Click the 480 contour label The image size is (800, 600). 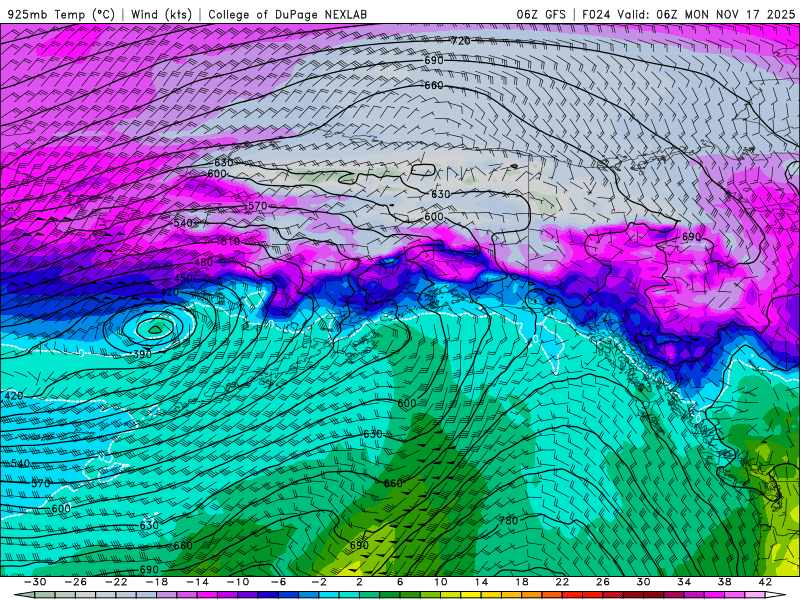tap(204, 262)
